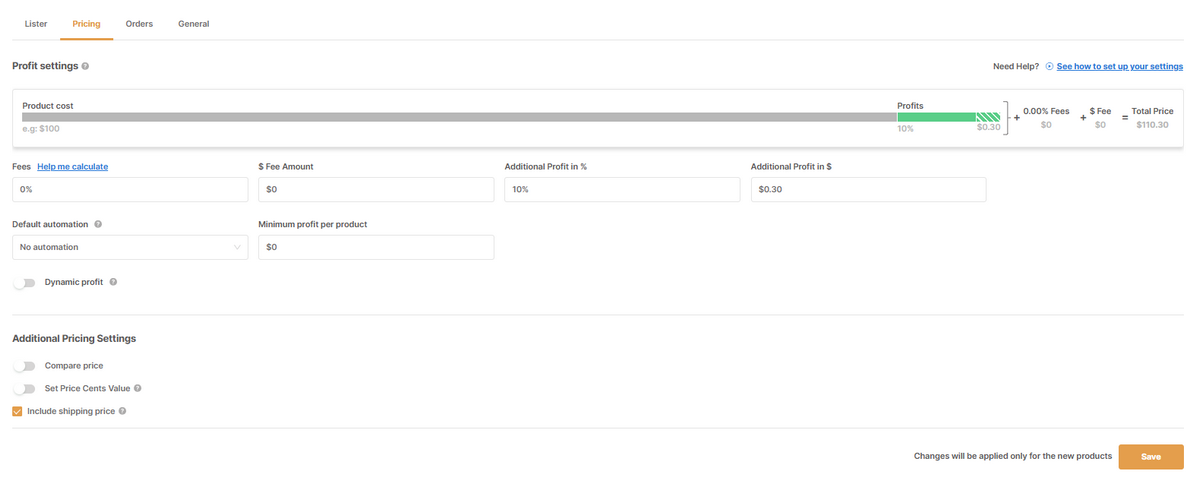Turn on the Compare price switch
Screen dimensions: 1200x481
coord(24,366)
